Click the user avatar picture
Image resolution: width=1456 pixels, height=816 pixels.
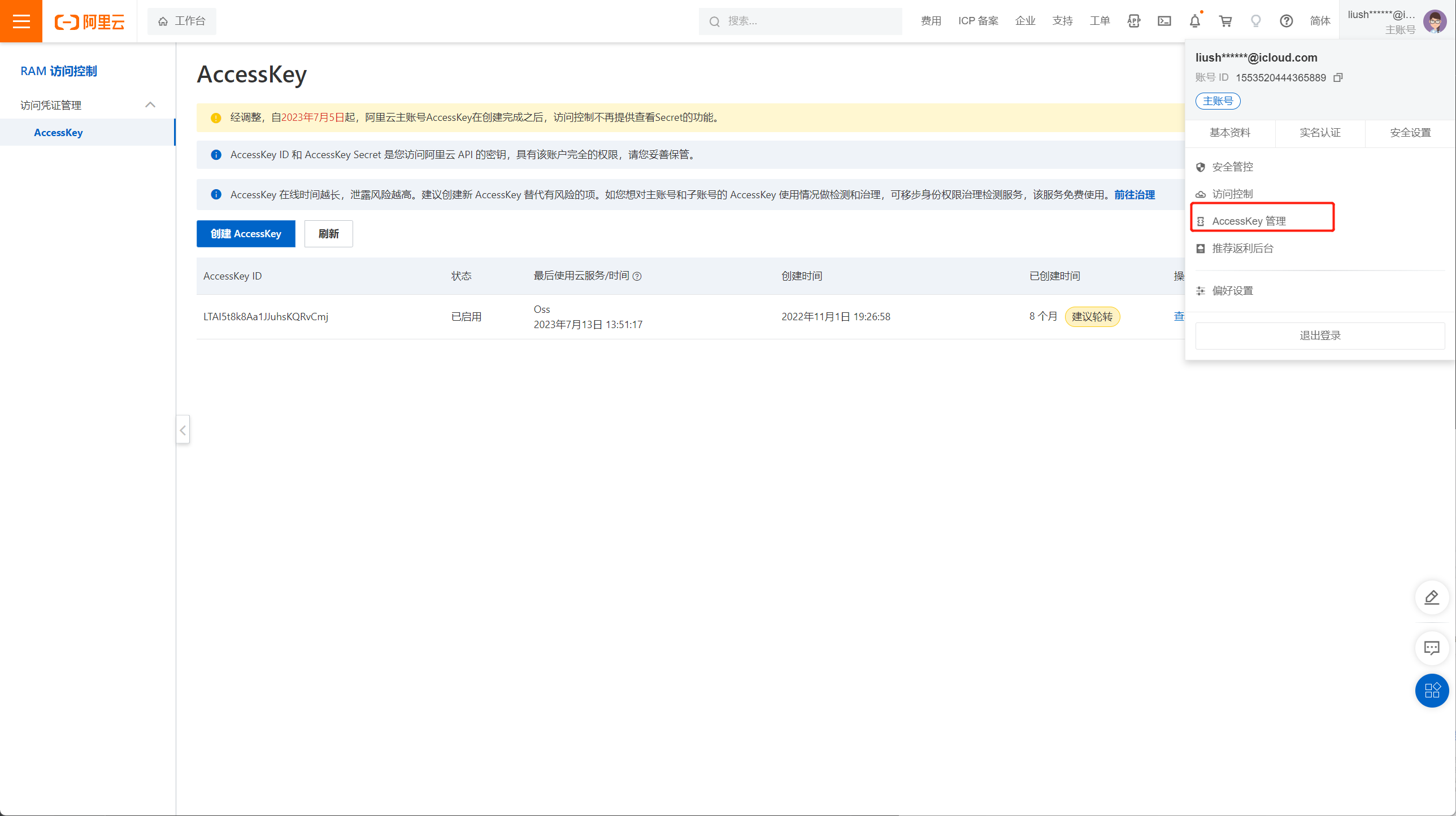point(1435,21)
